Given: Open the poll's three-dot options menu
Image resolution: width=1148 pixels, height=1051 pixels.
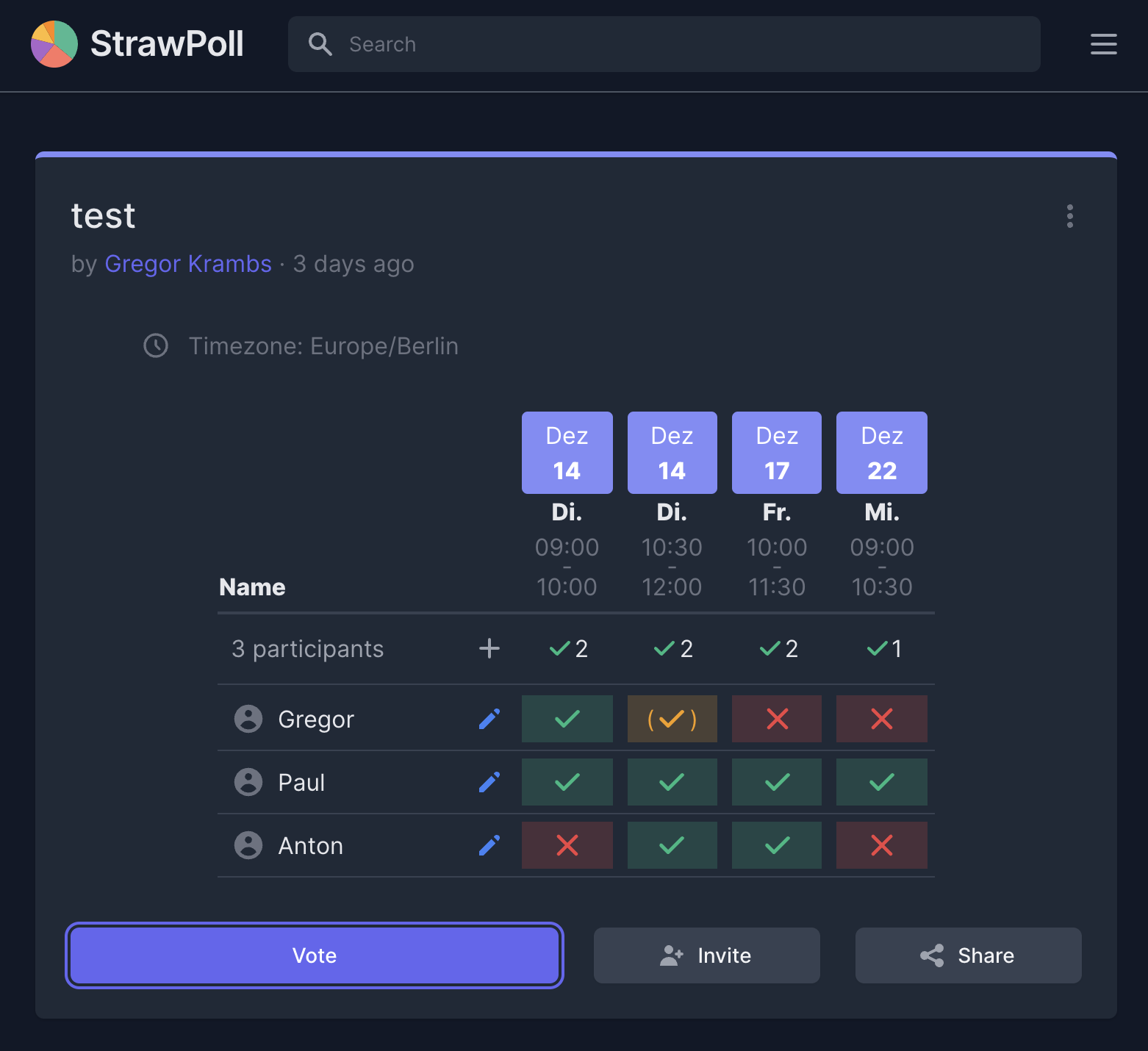Looking at the screenshot, I should 1069,216.
